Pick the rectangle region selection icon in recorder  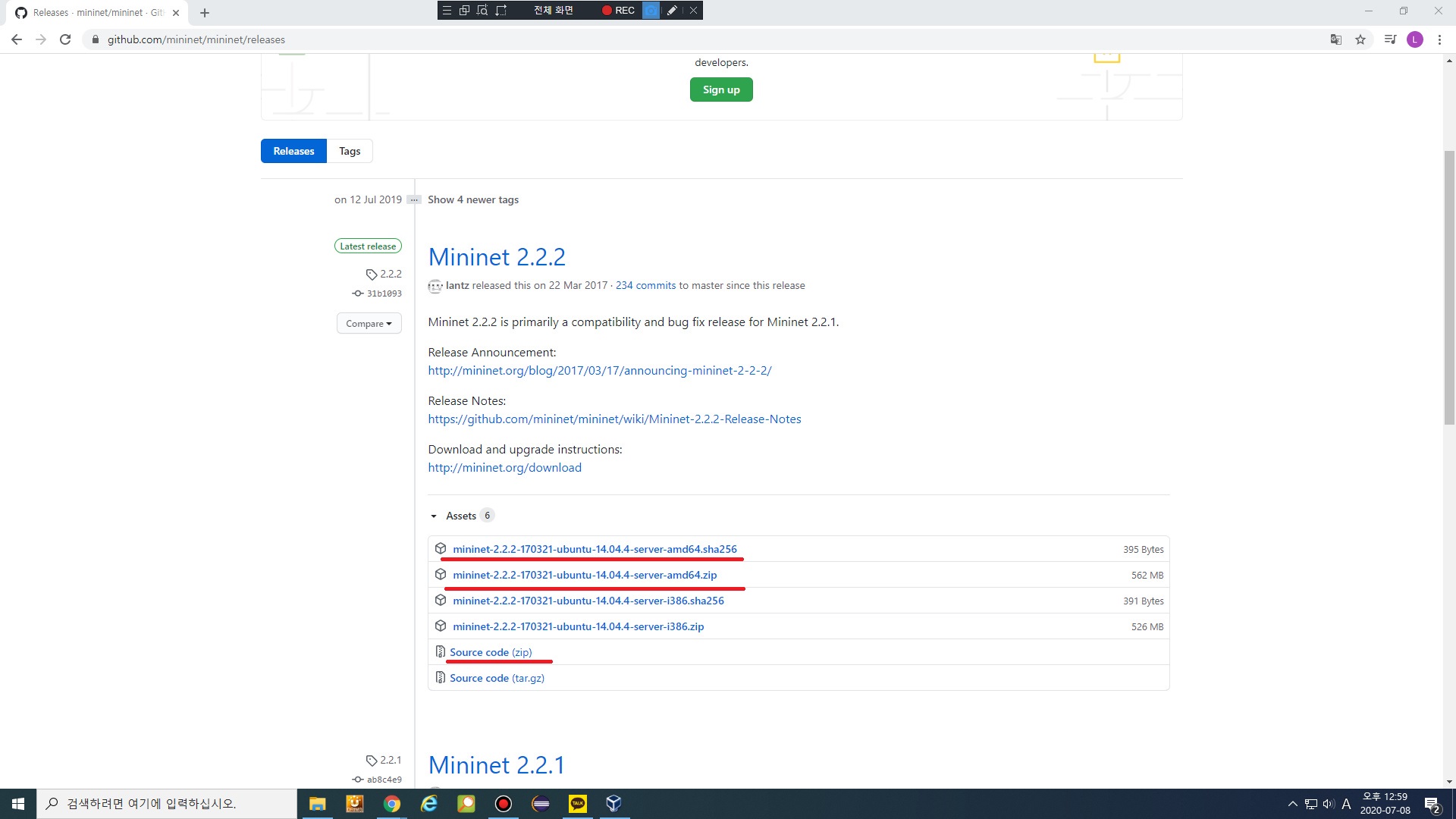[x=501, y=11]
